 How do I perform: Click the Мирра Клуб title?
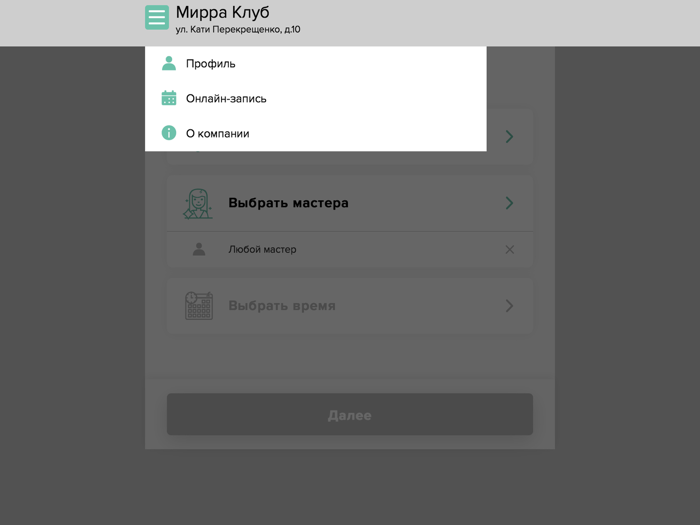click(222, 12)
